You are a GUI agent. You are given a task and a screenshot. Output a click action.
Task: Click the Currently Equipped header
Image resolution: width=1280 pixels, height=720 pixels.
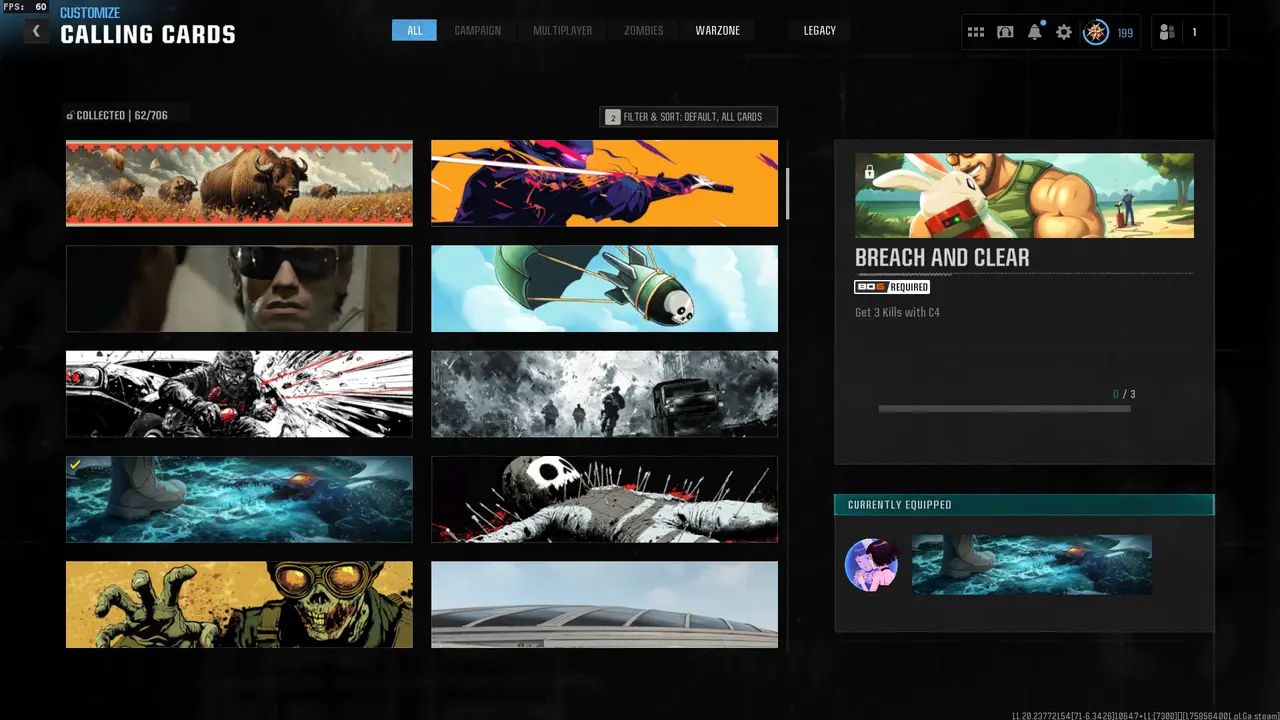[x=1024, y=505]
